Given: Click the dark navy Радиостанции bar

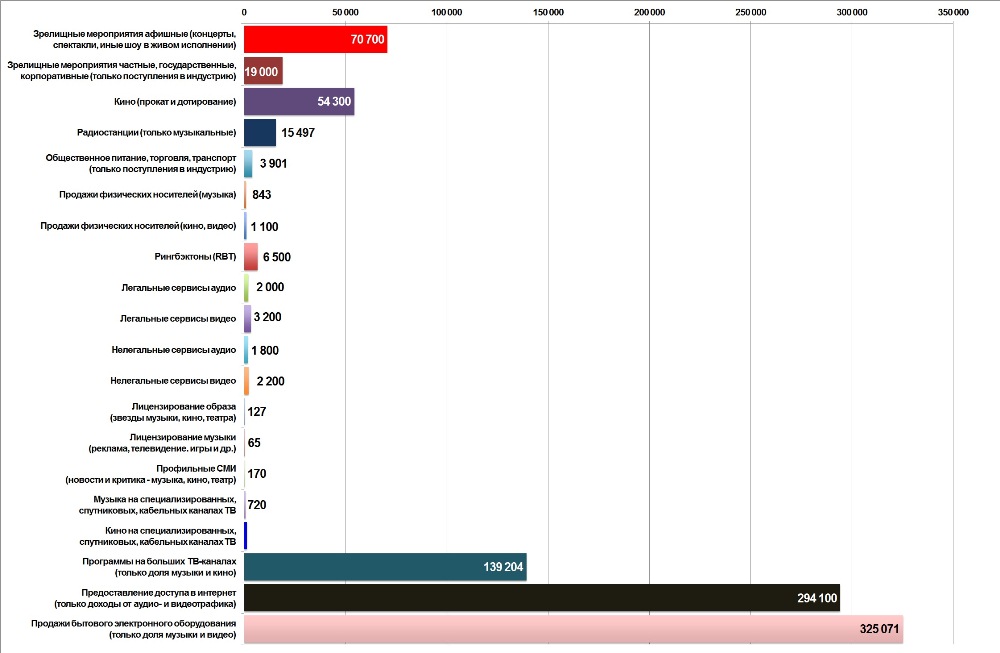Looking at the screenshot, I should 259,133.
